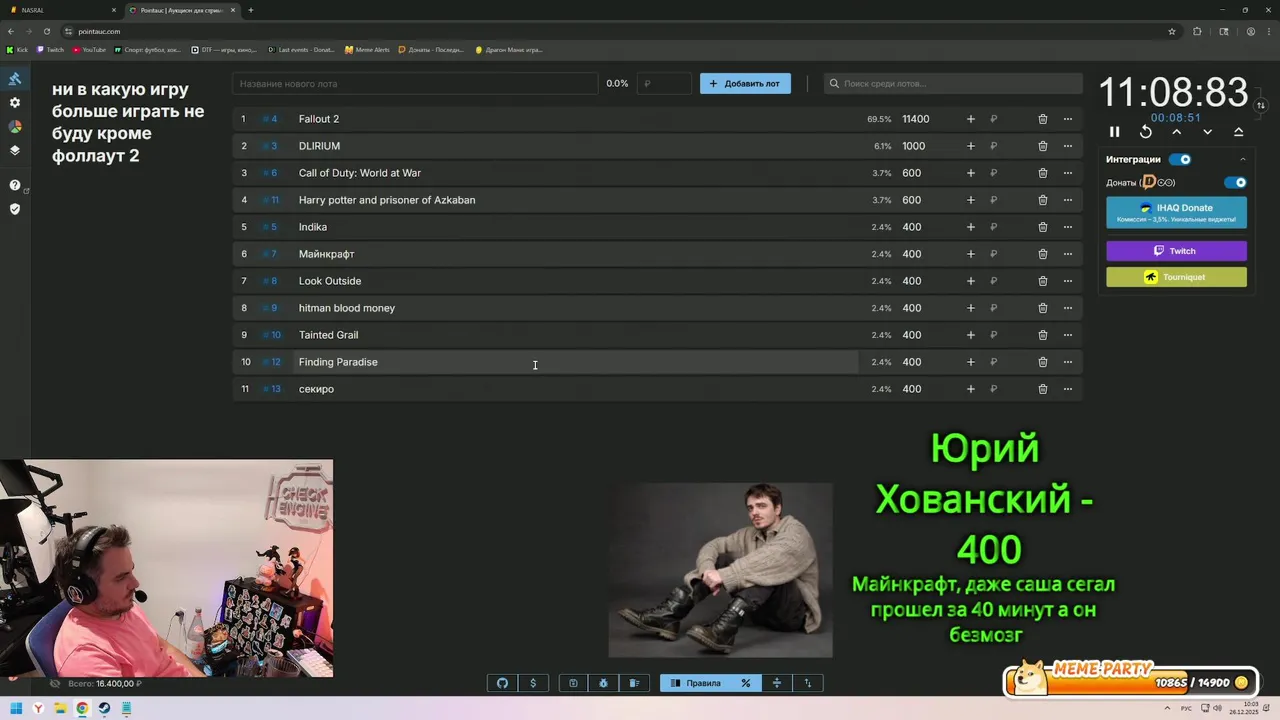Click the save icon in the bottom toolbar

tap(573, 683)
